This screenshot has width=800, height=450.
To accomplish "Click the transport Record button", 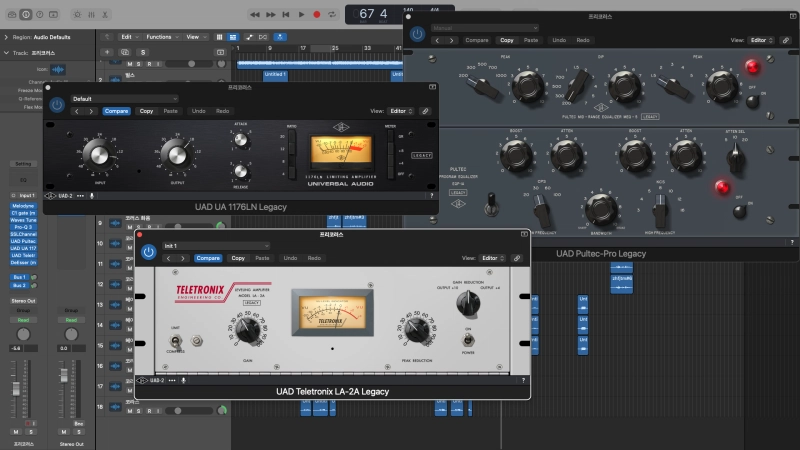I will tap(317, 14).
